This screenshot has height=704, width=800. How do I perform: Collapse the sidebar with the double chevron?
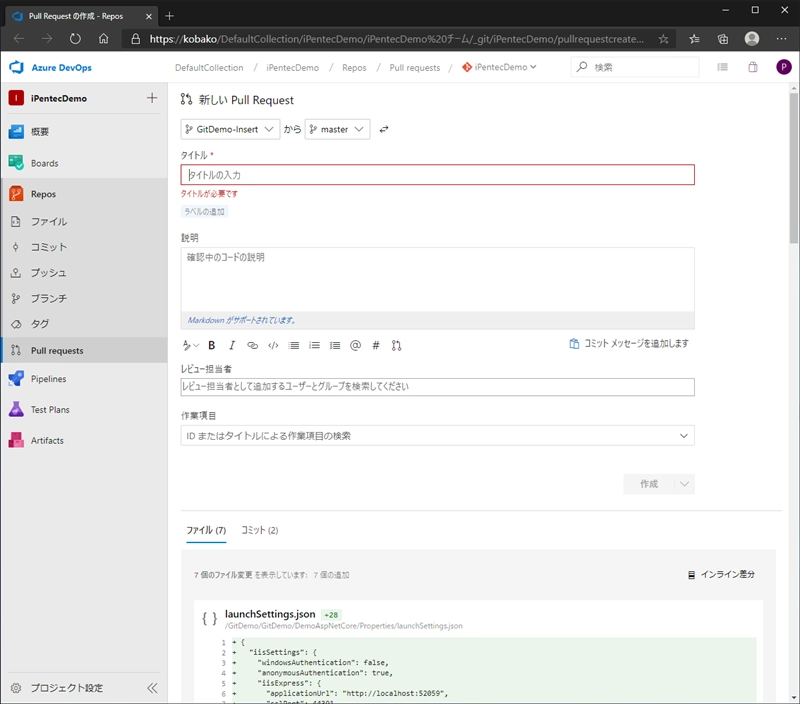click(x=152, y=688)
